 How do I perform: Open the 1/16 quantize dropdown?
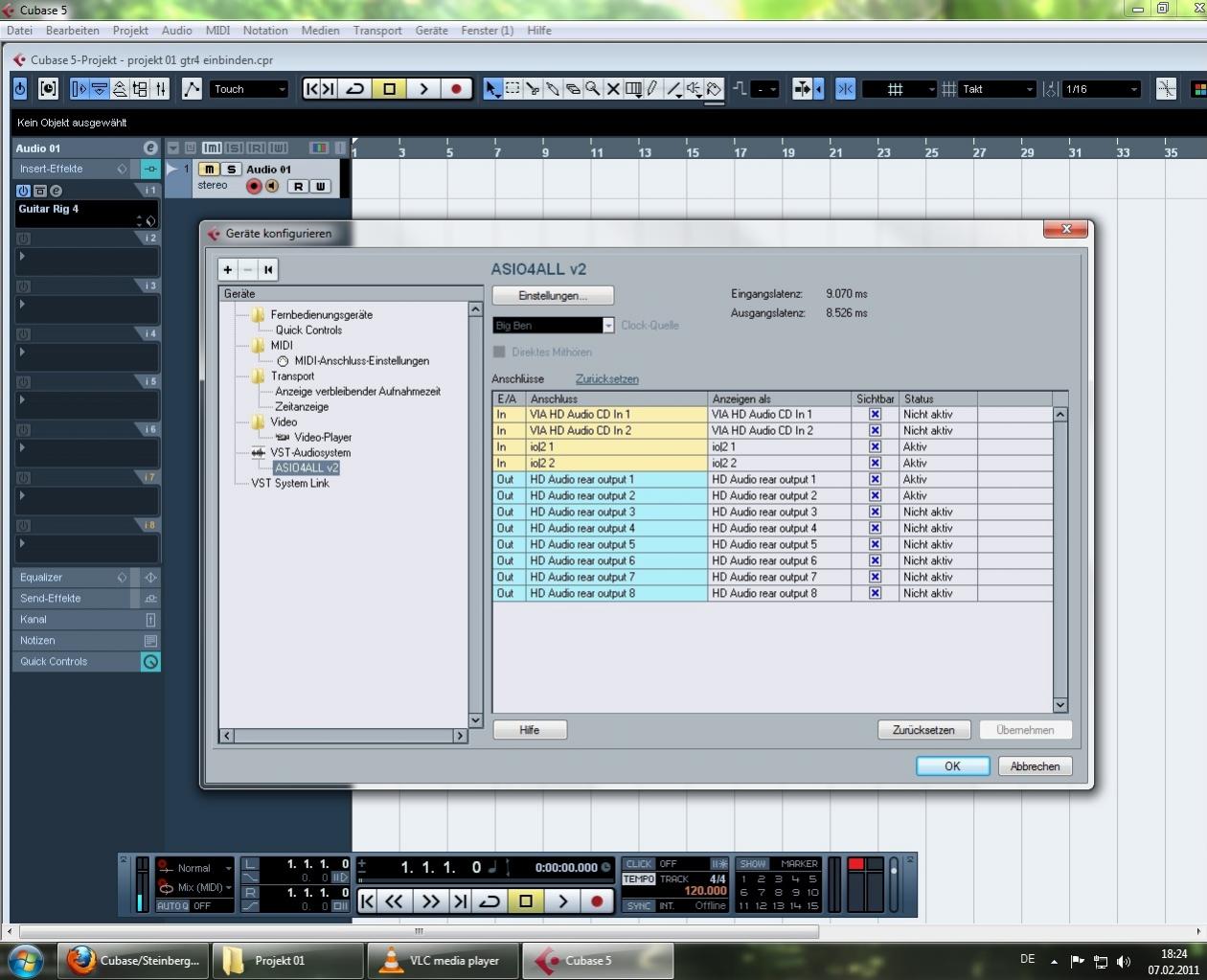pos(1102,89)
